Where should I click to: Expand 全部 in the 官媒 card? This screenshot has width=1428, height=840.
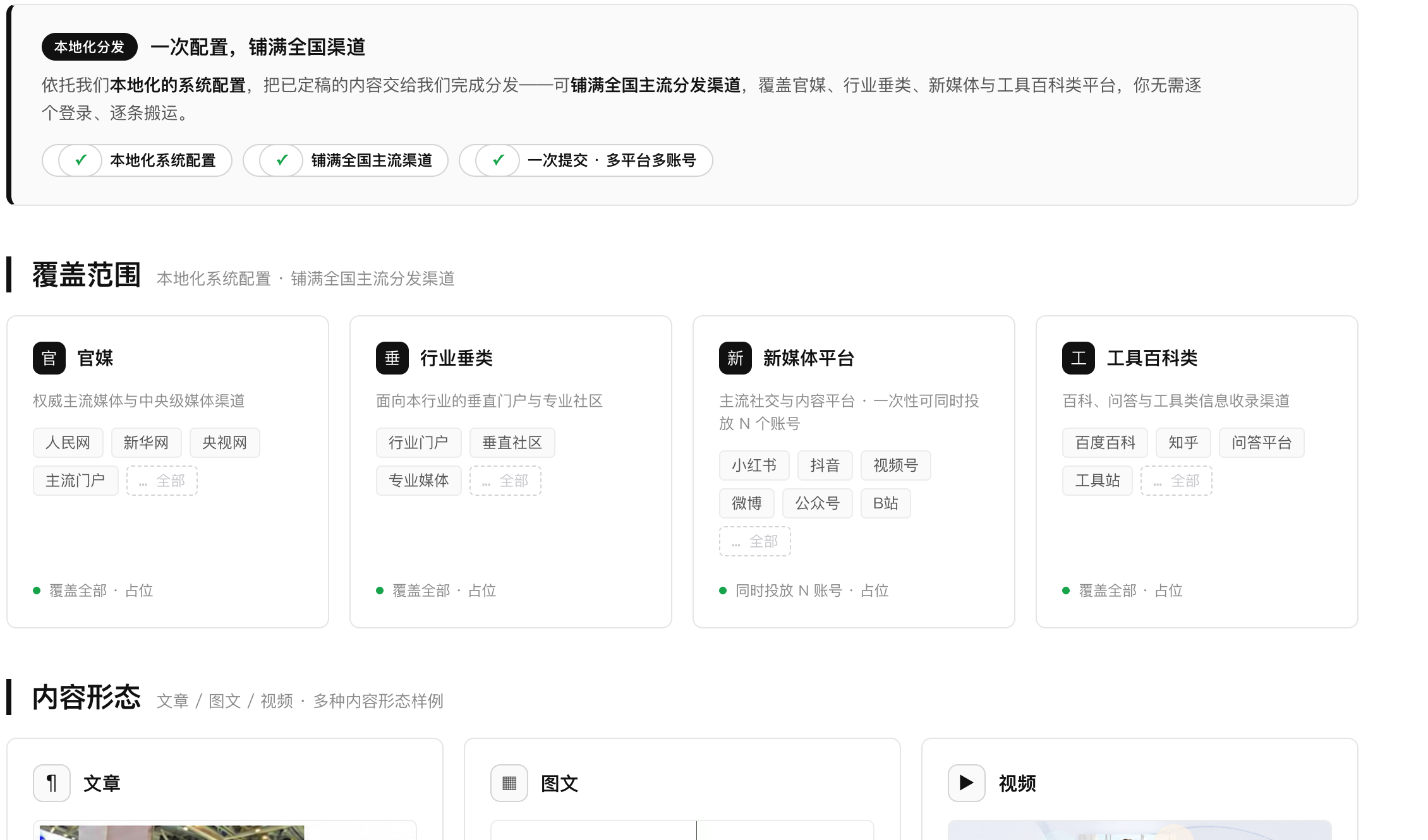tap(162, 481)
